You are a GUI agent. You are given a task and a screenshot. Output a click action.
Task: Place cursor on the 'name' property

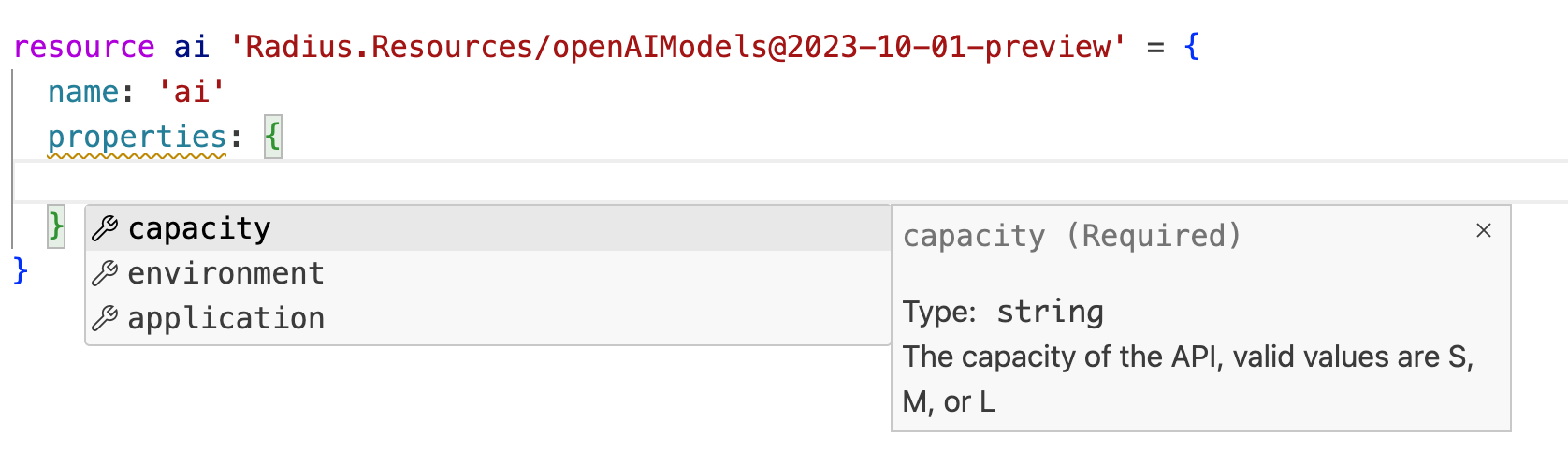(x=83, y=92)
